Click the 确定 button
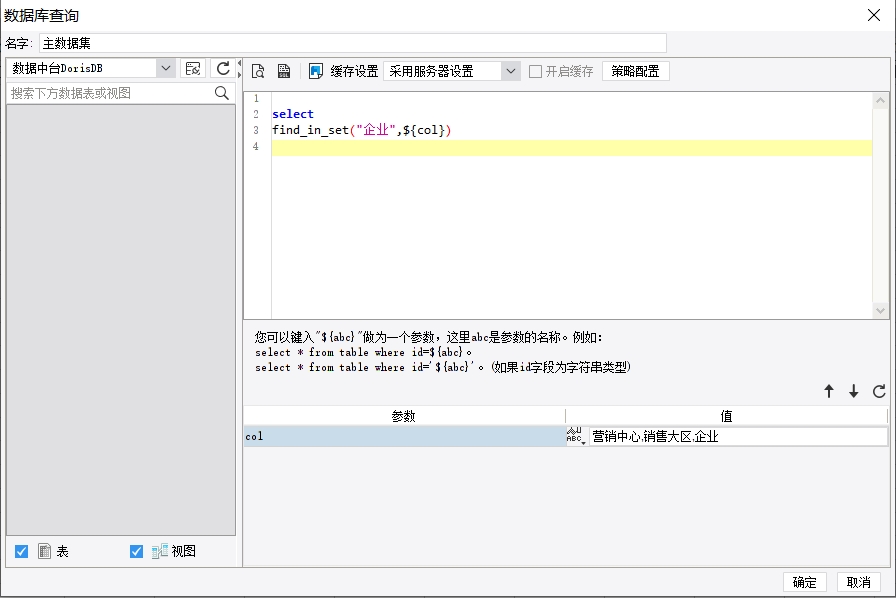The width and height of the screenshot is (896, 598). (x=805, y=582)
